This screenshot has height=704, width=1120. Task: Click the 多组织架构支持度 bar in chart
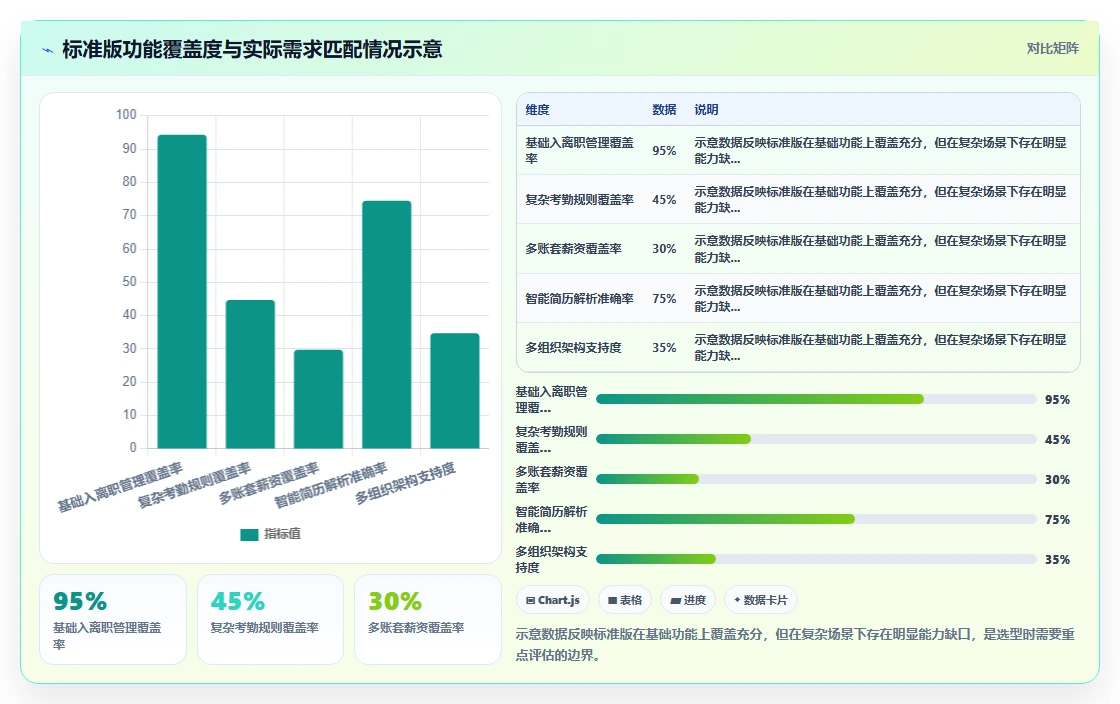pos(455,391)
